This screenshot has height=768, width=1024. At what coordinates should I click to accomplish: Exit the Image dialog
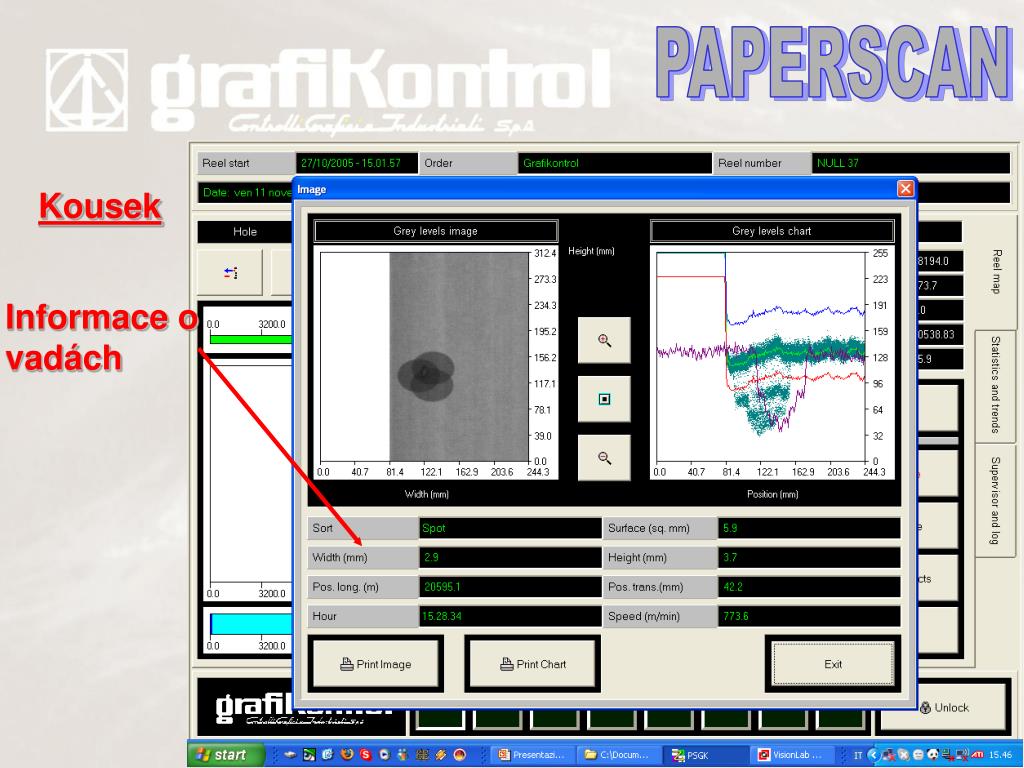833,664
